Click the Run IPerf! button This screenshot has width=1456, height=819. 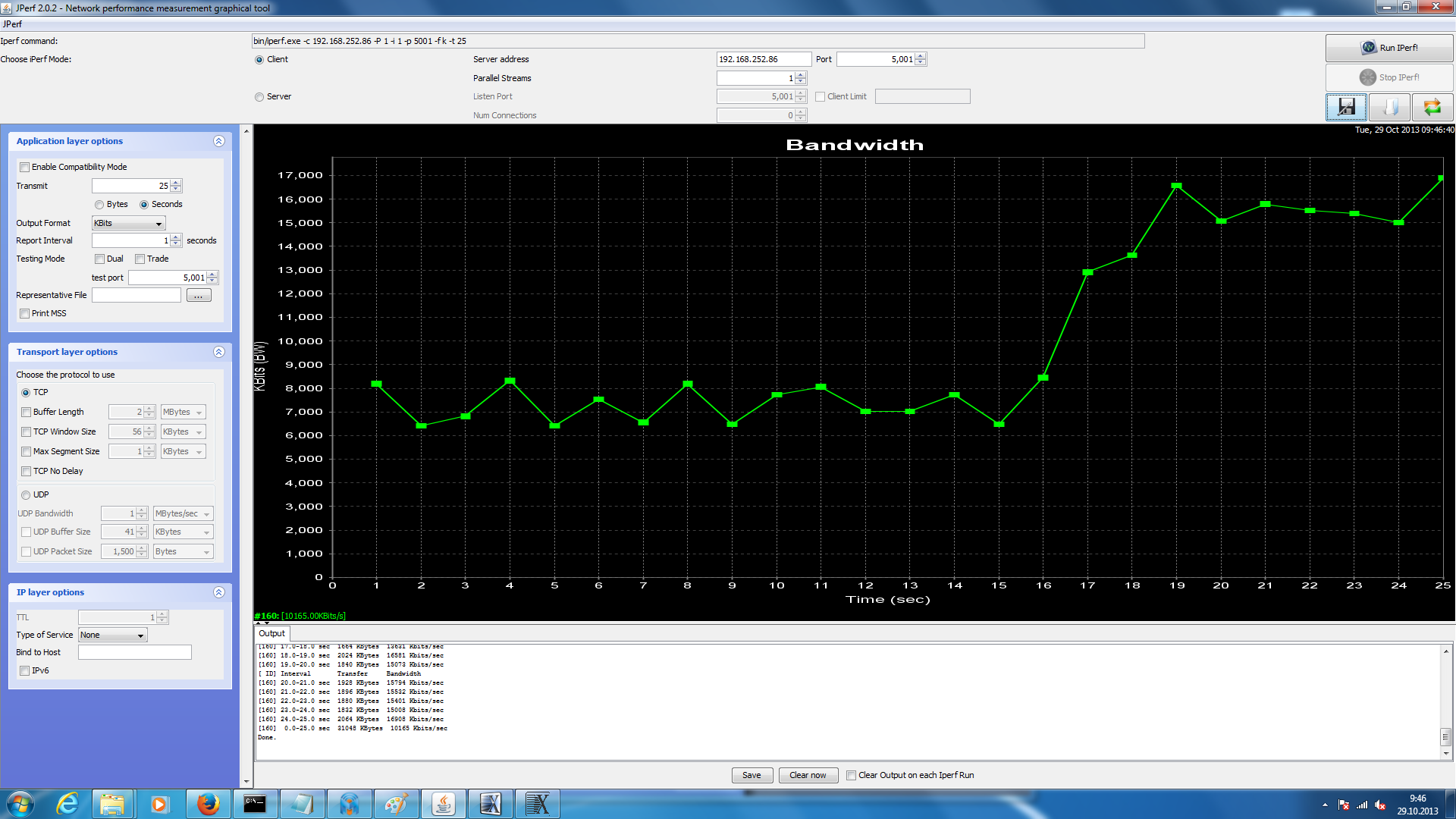click(1389, 48)
